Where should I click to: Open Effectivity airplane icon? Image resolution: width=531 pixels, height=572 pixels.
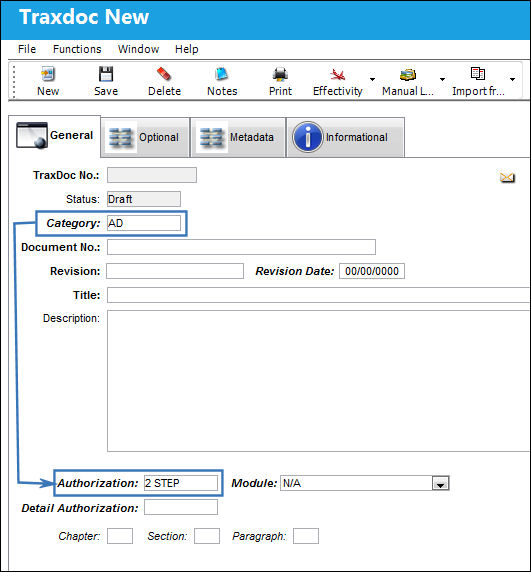pos(338,74)
